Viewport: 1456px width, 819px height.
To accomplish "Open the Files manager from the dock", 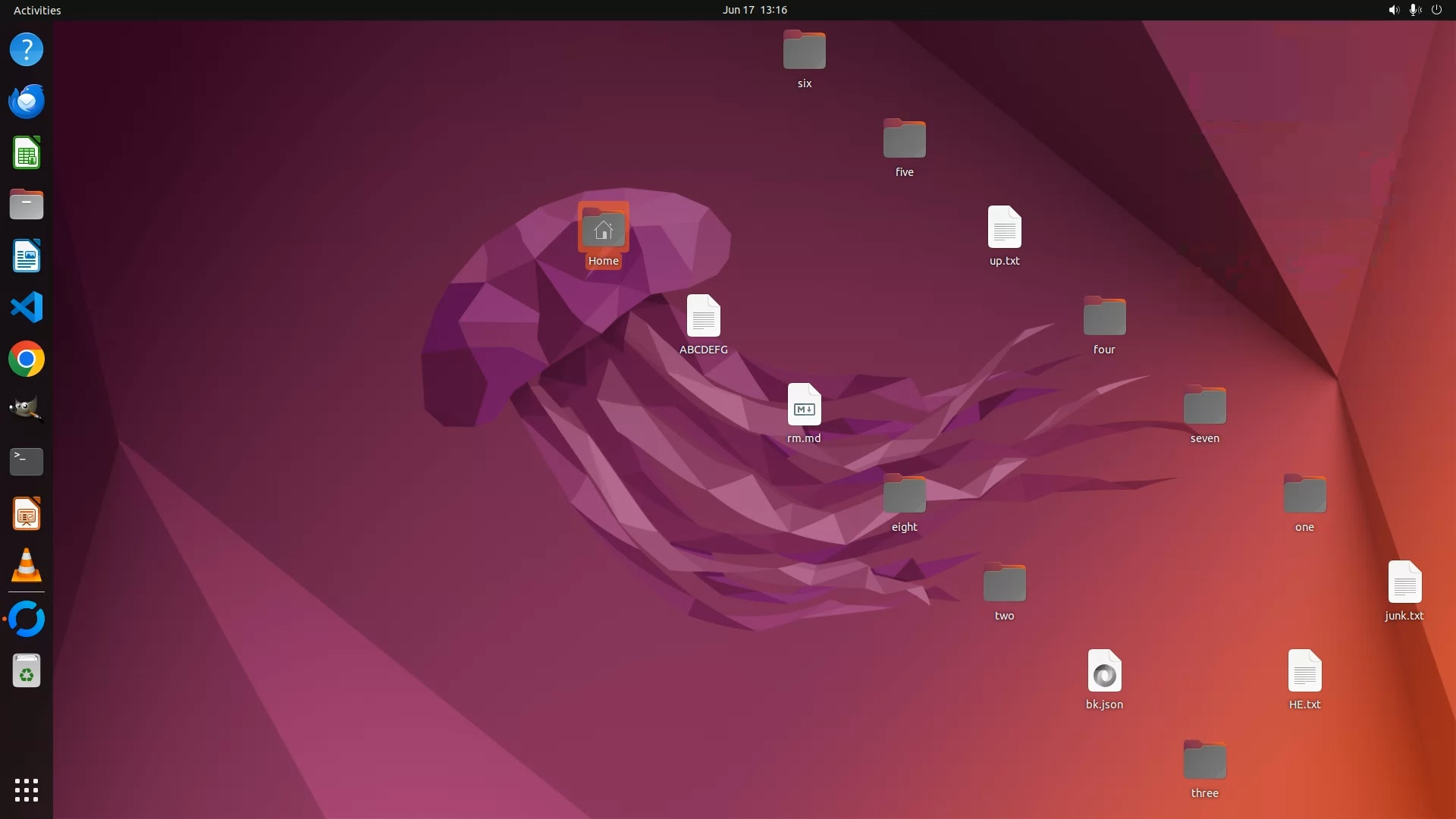I will (27, 205).
